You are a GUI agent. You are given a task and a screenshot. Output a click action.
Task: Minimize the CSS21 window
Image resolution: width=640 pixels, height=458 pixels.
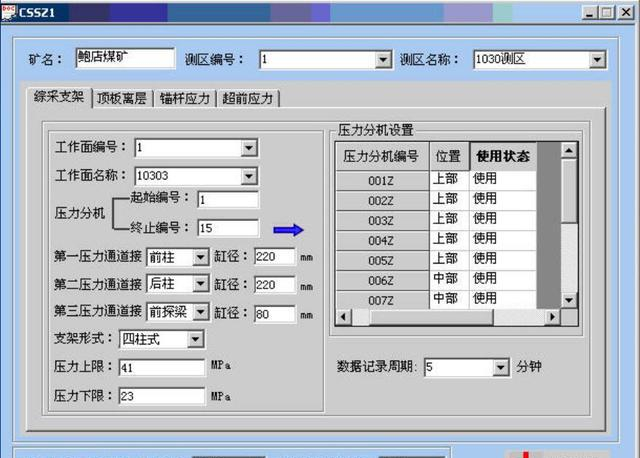click(x=589, y=13)
